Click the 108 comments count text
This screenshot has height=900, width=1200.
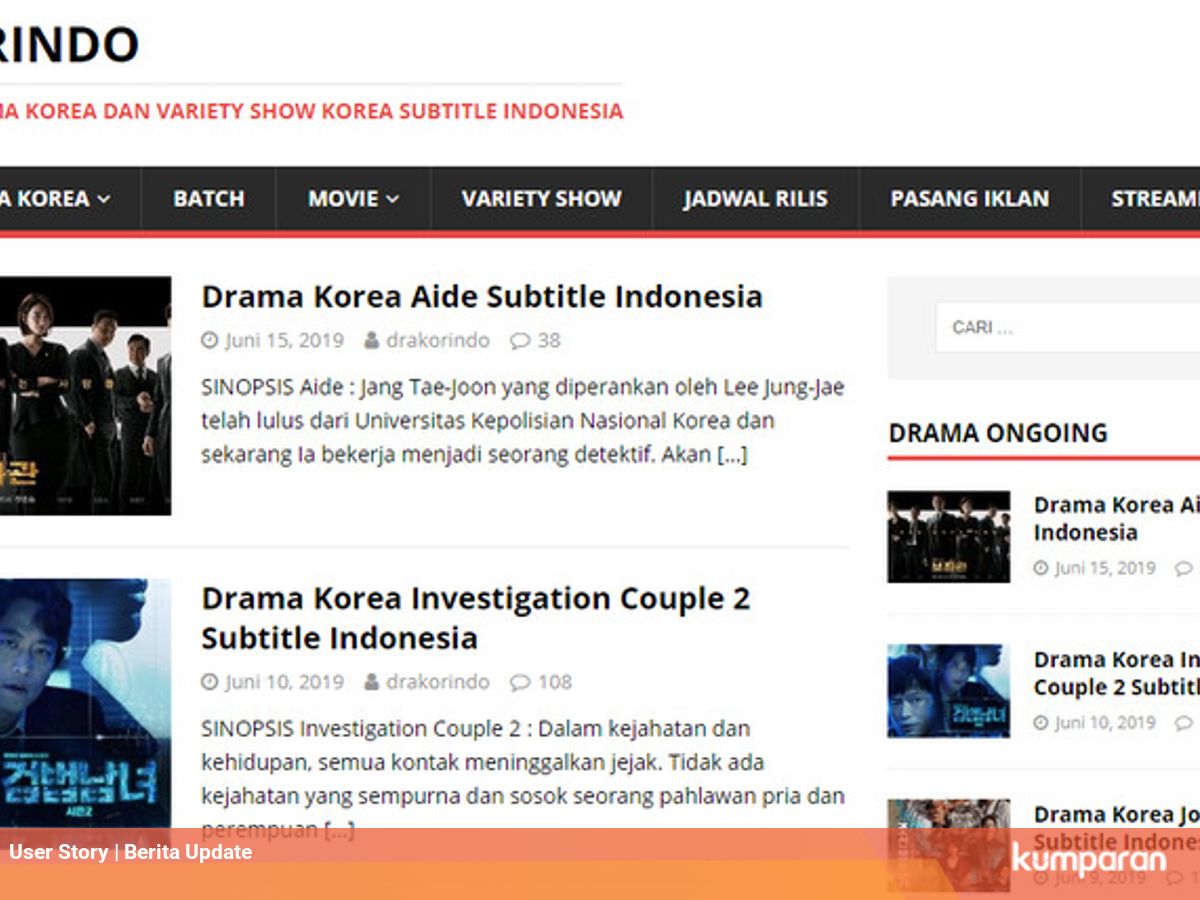pyautogui.click(x=555, y=682)
